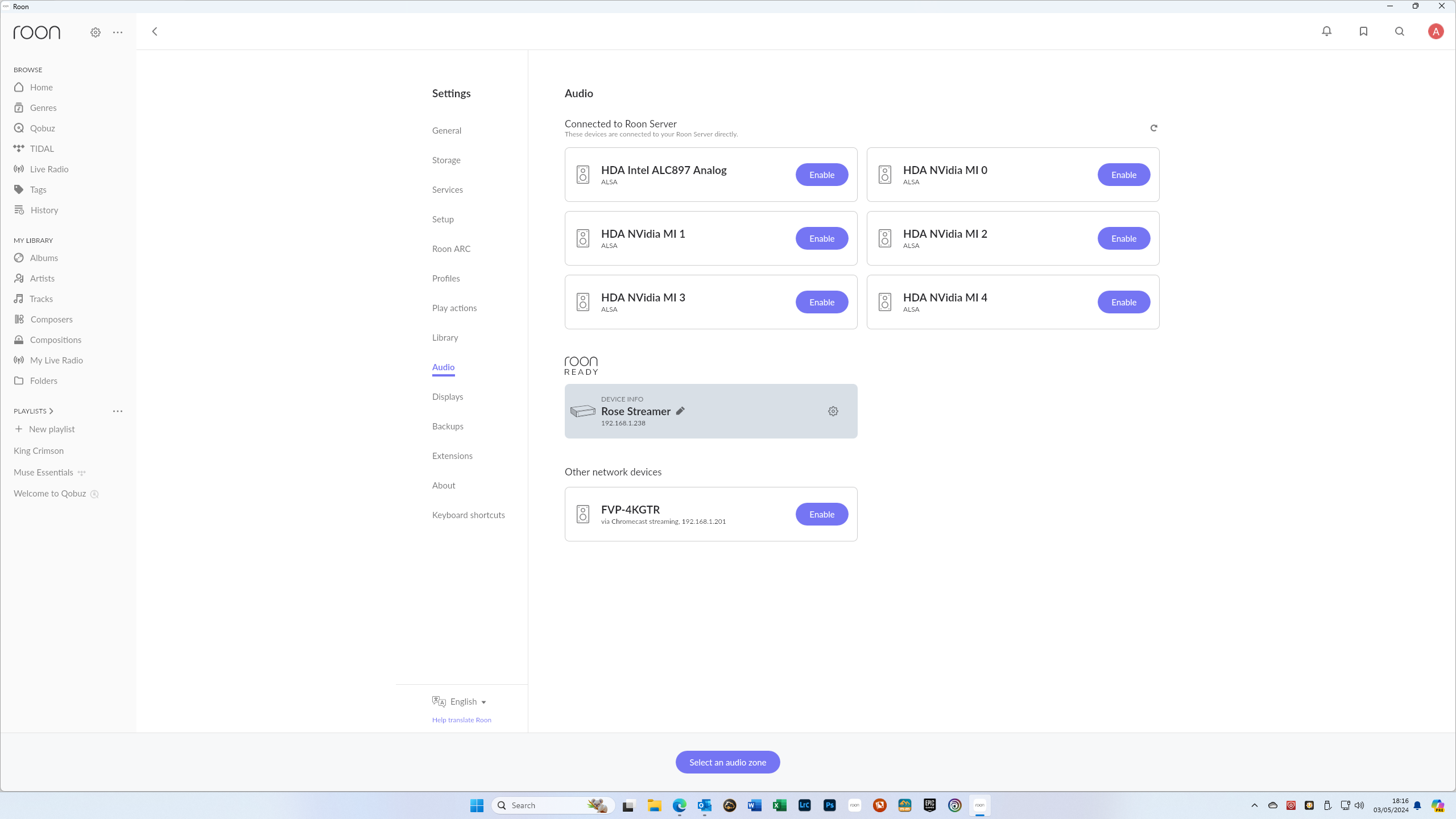Edit Rose Streamer name with pencil icon

click(680, 411)
